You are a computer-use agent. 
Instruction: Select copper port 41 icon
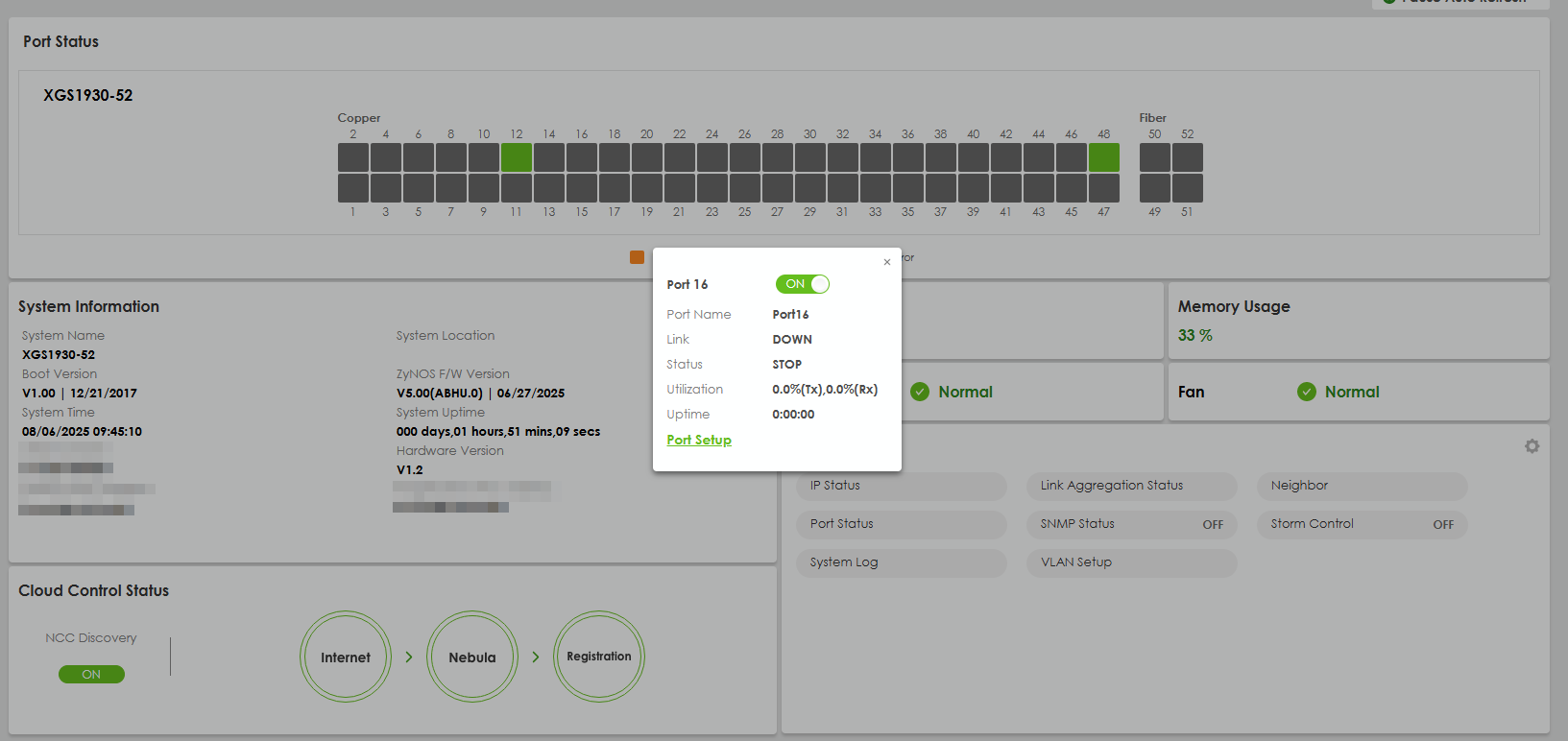[x=1006, y=188]
